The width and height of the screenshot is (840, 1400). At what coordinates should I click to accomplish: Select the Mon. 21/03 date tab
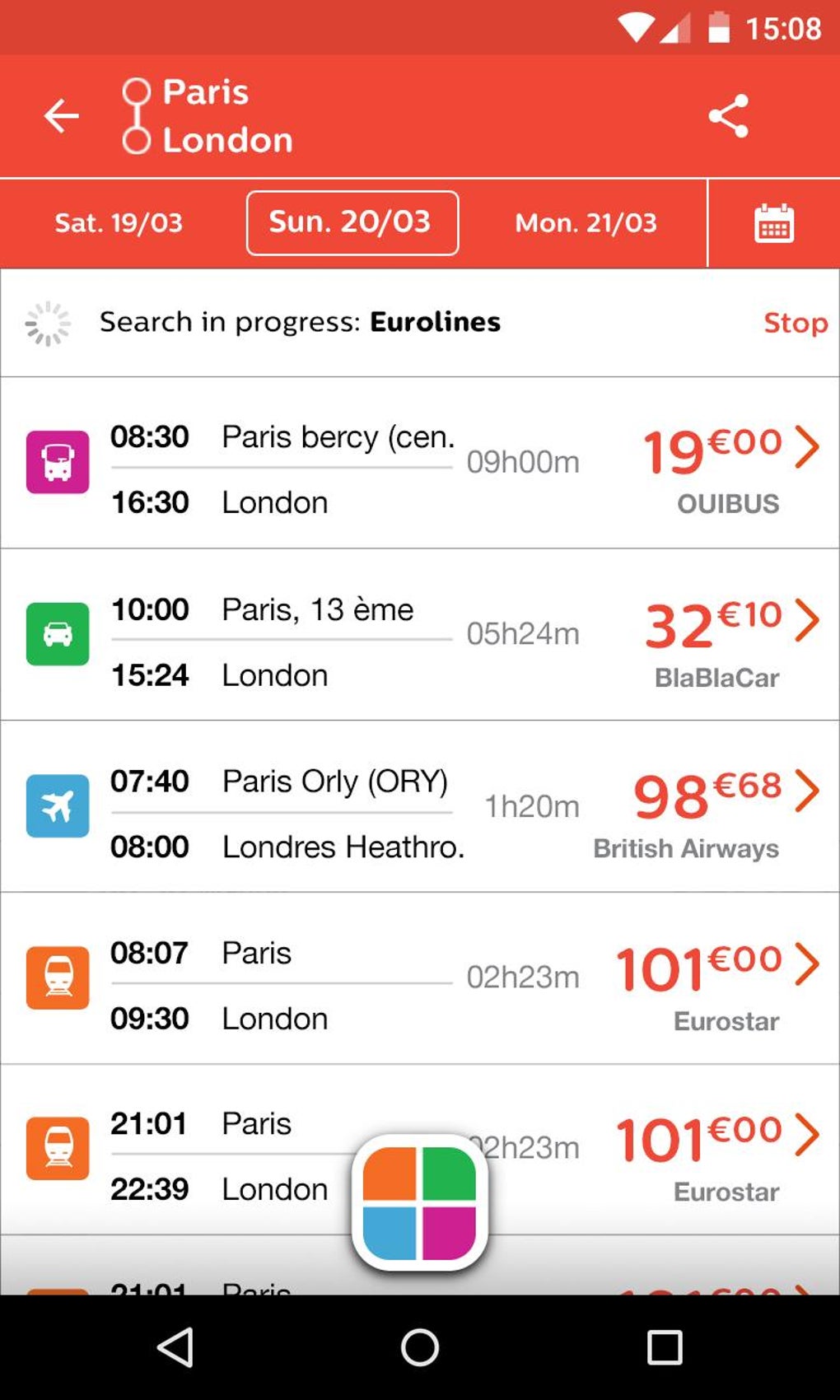(586, 223)
